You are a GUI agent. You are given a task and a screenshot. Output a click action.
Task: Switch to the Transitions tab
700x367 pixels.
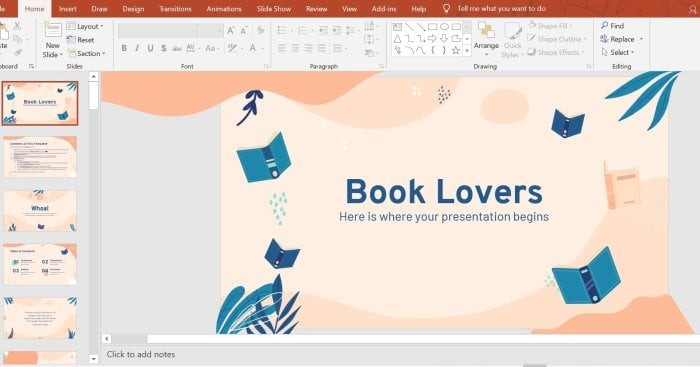click(x=175, y=8)
